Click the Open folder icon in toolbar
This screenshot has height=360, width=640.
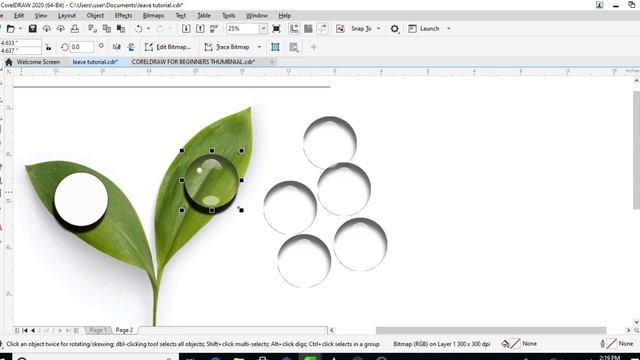coord(11,29)
